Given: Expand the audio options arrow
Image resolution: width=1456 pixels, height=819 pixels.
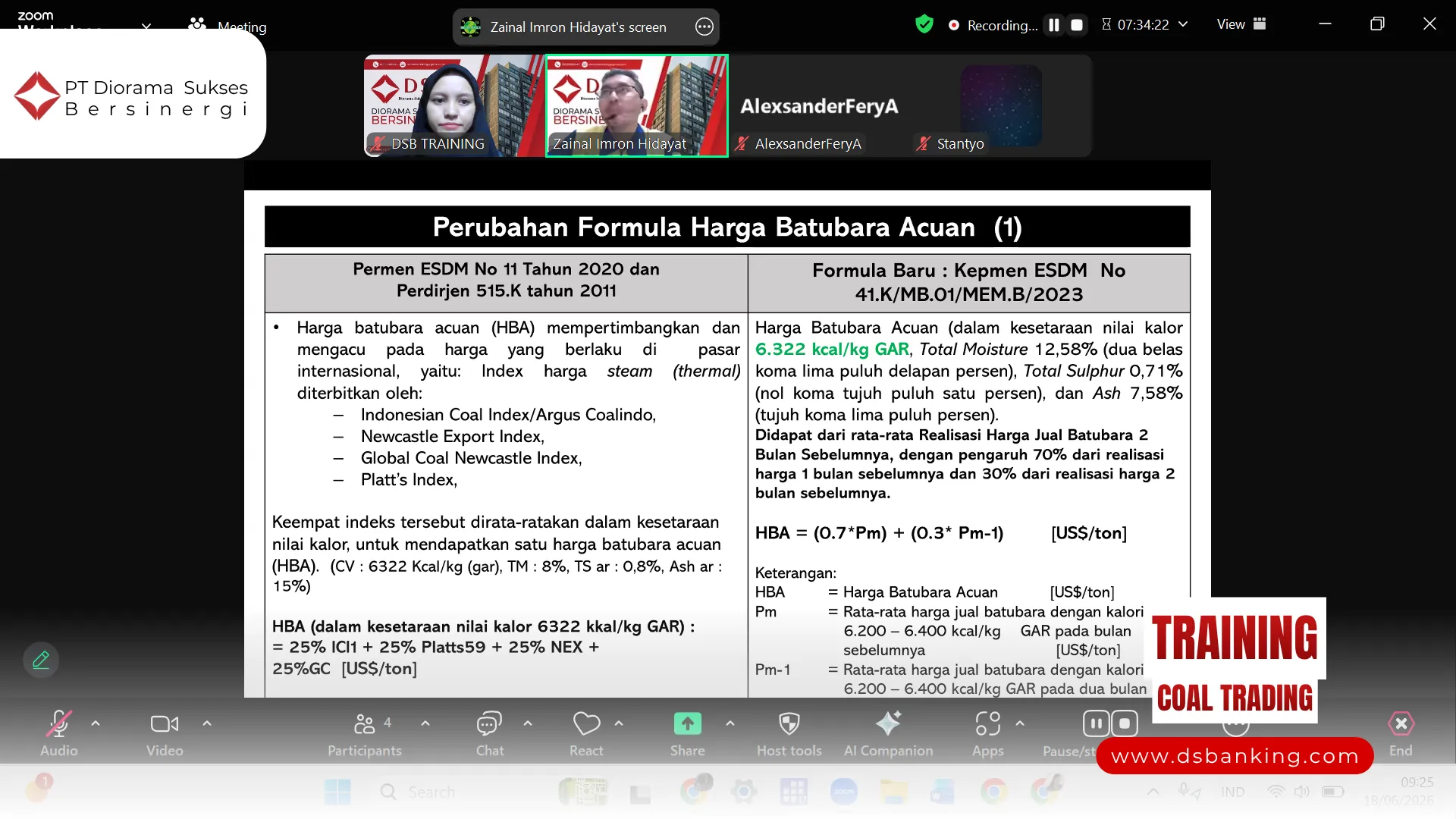Looking at the screenshot, I should pos(96,723).
